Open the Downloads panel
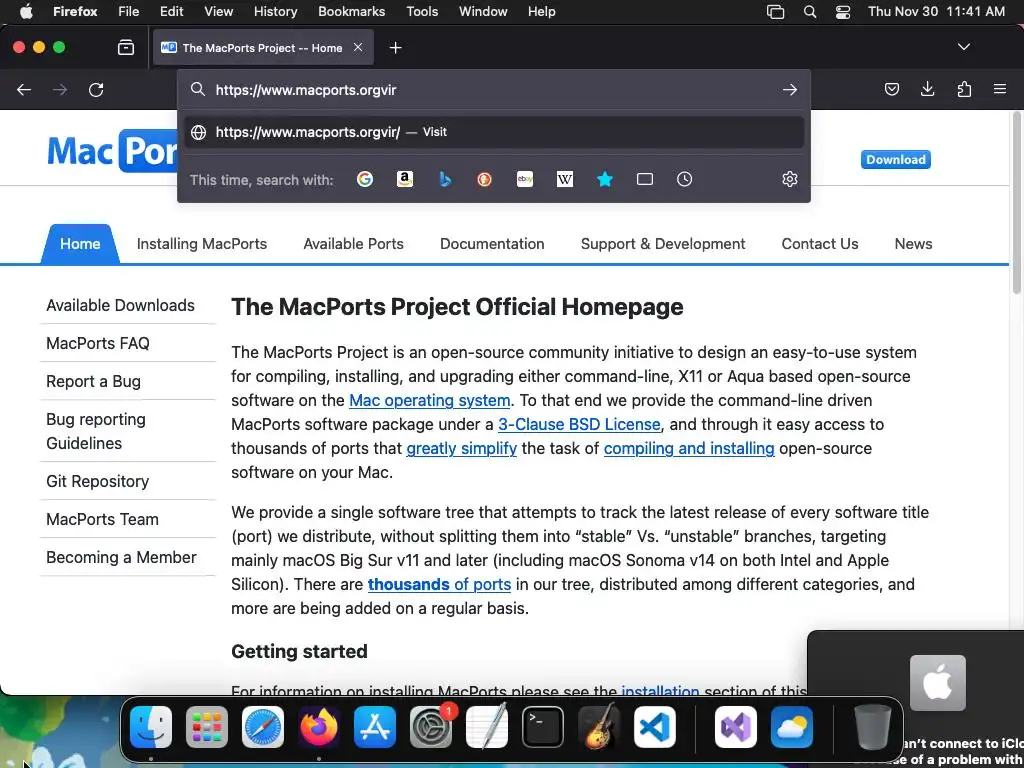This screenshot has height=768, width=1024. [x=927, y=89]
